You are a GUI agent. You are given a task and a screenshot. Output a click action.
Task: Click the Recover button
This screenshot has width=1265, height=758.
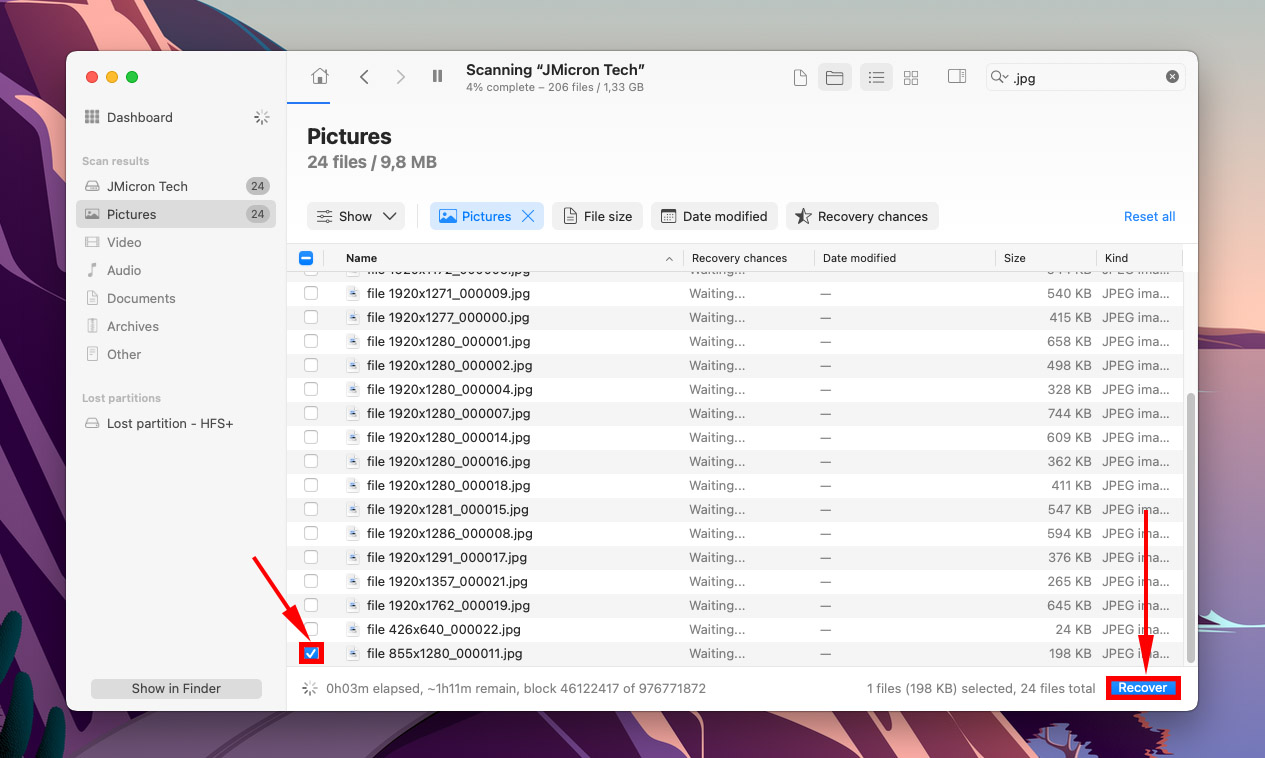tap(1143, 688)
